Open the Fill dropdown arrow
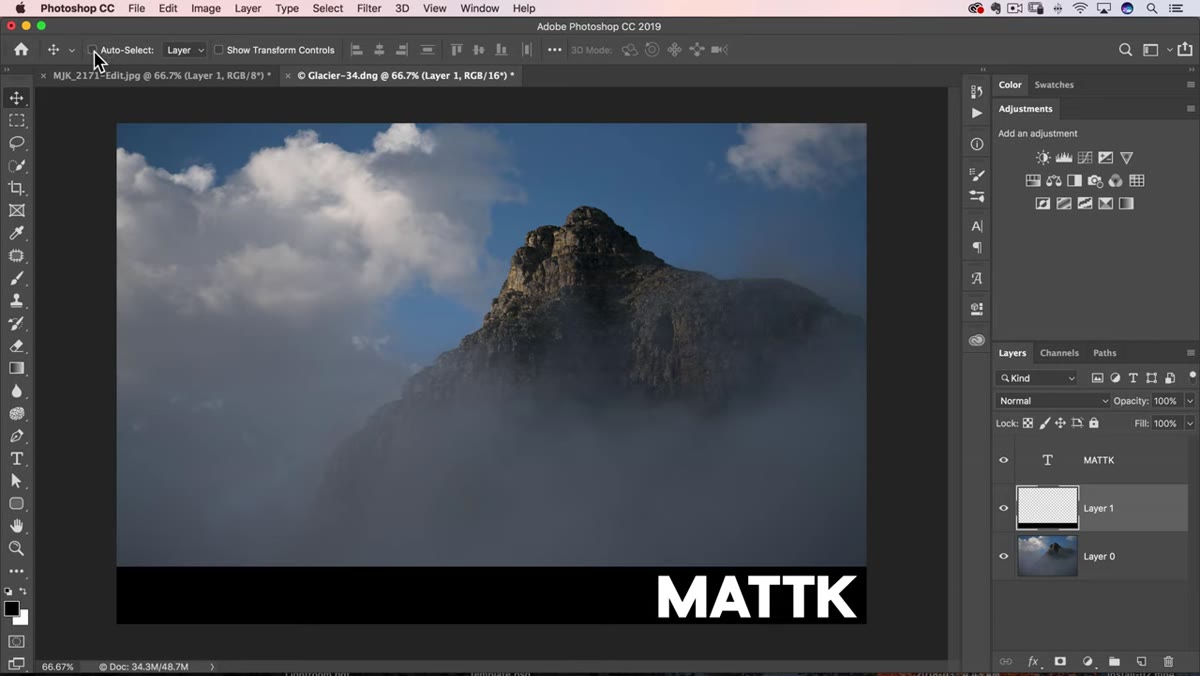This screenshot has height=676, width=1200. point(1189,424)
